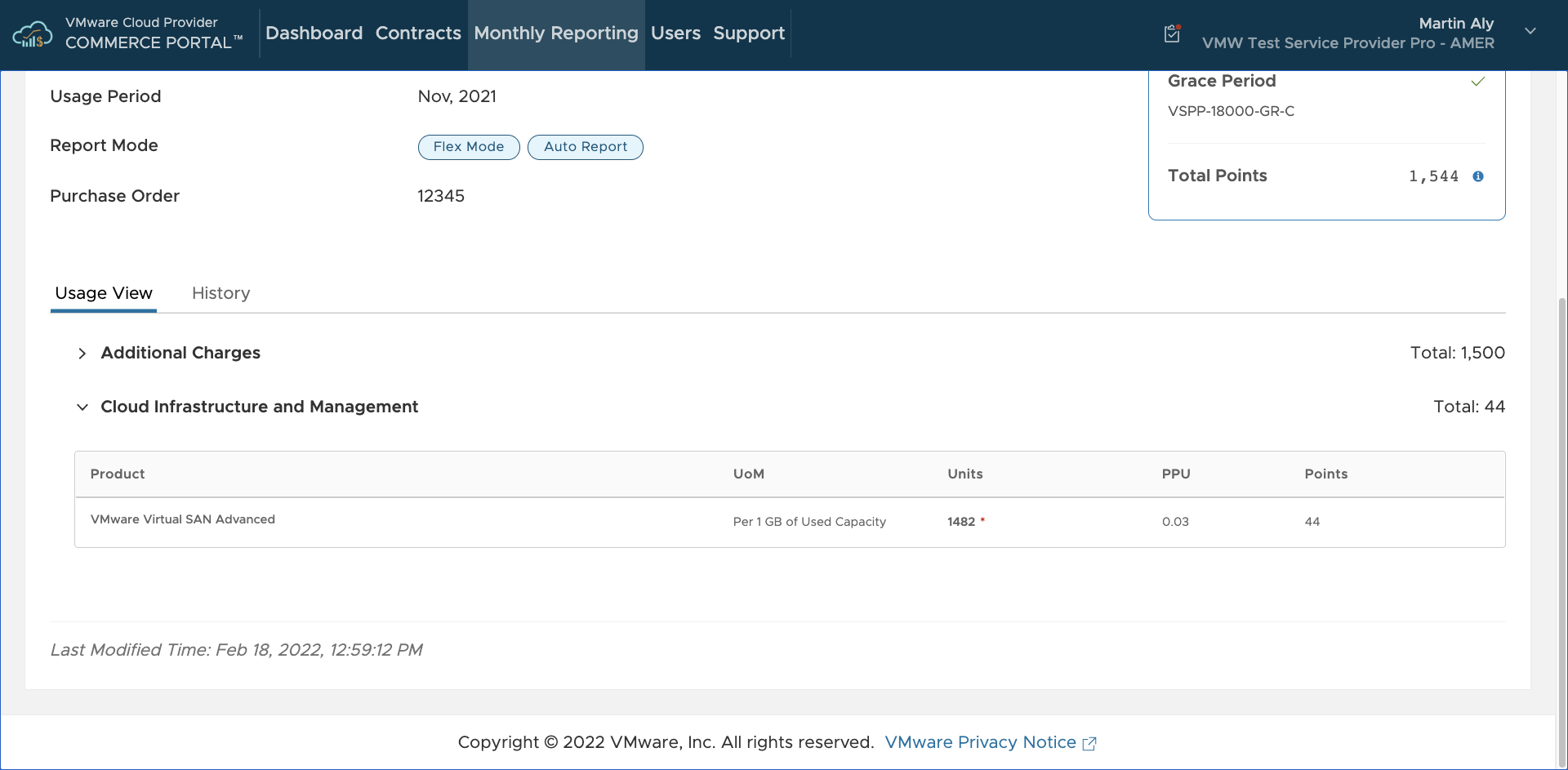Click the page vertical scrollbar
Viewport: 1568px width, 770px height.
pyautogui.click(x=1561, y=490)
